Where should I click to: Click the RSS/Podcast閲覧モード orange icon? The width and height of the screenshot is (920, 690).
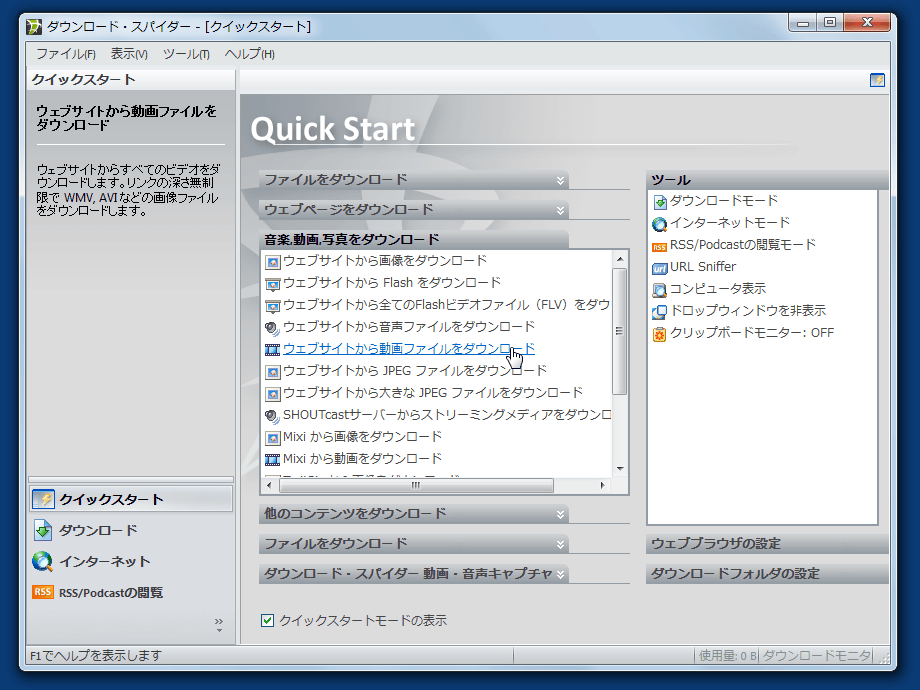pyautogui.click(x=659, y=246)
